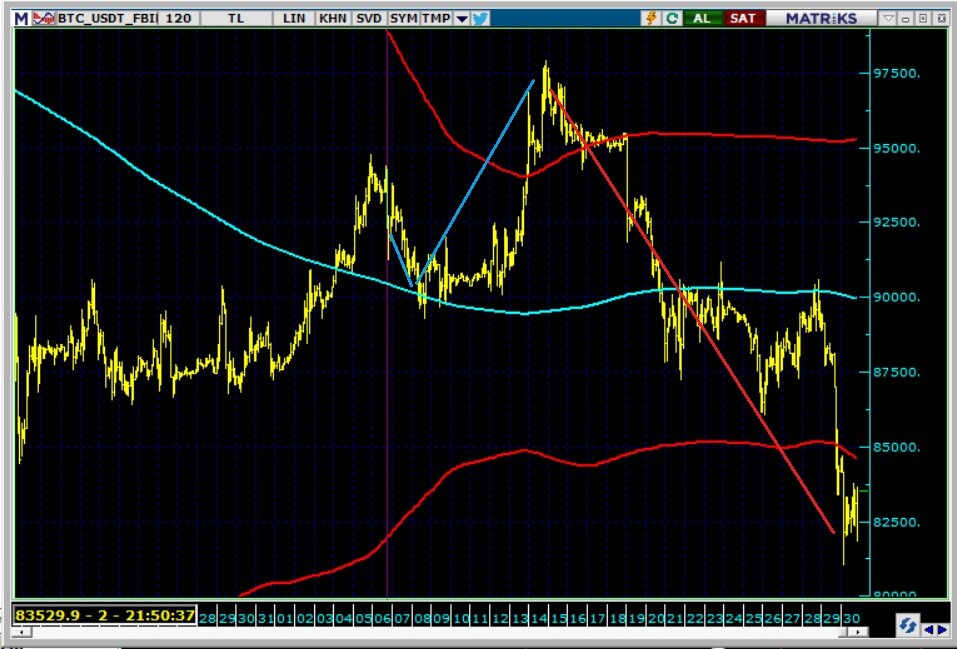The height and width of the screenshot is (649, 957).
Task: Select the TL currency field
Action: (236, 18)
